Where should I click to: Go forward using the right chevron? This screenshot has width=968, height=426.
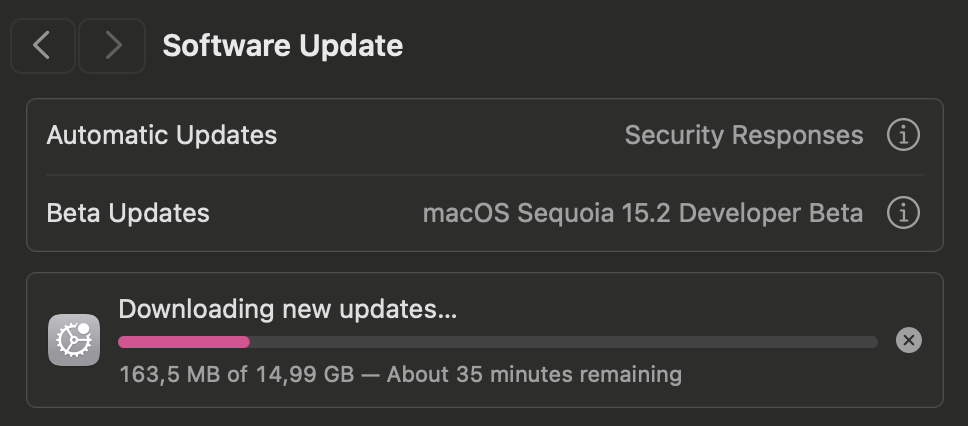click(112, 46)
